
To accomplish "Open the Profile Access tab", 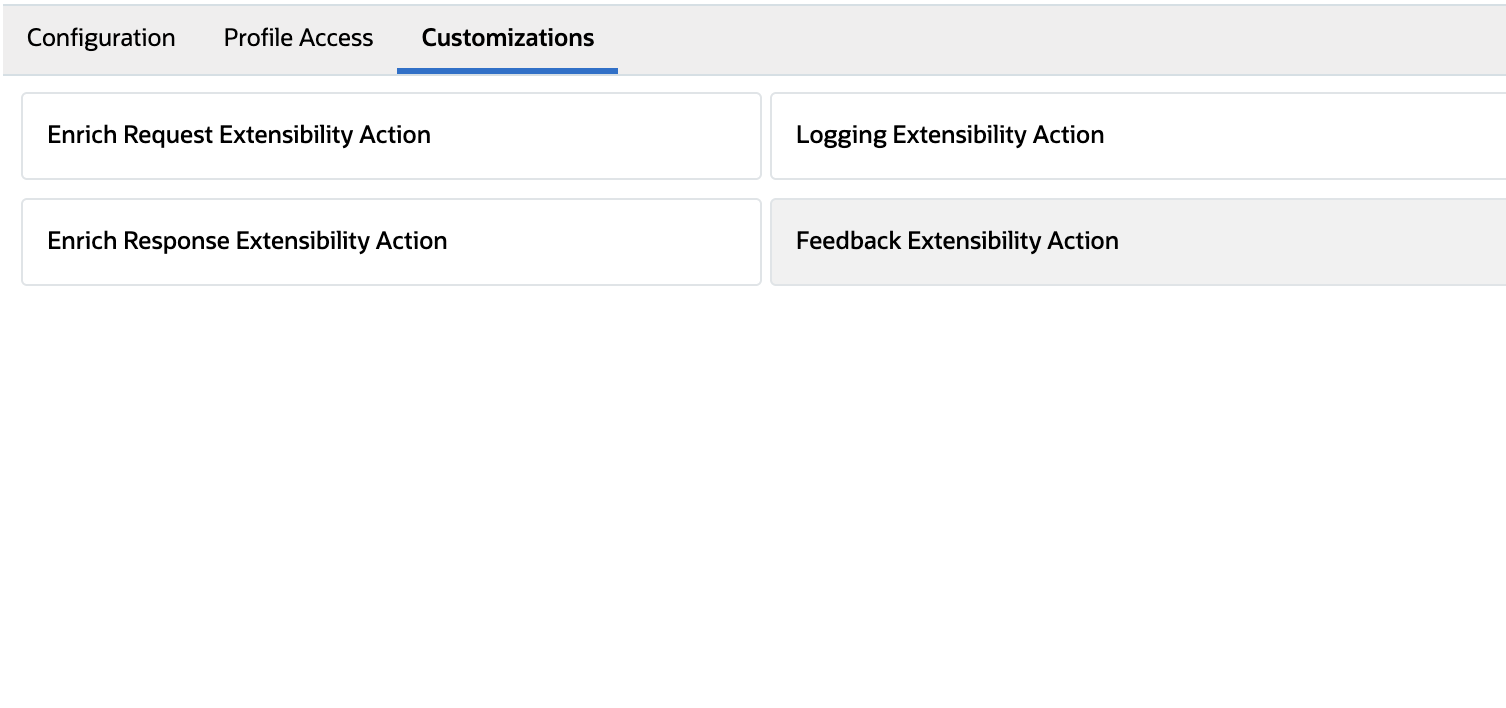I will pos(297,38).
